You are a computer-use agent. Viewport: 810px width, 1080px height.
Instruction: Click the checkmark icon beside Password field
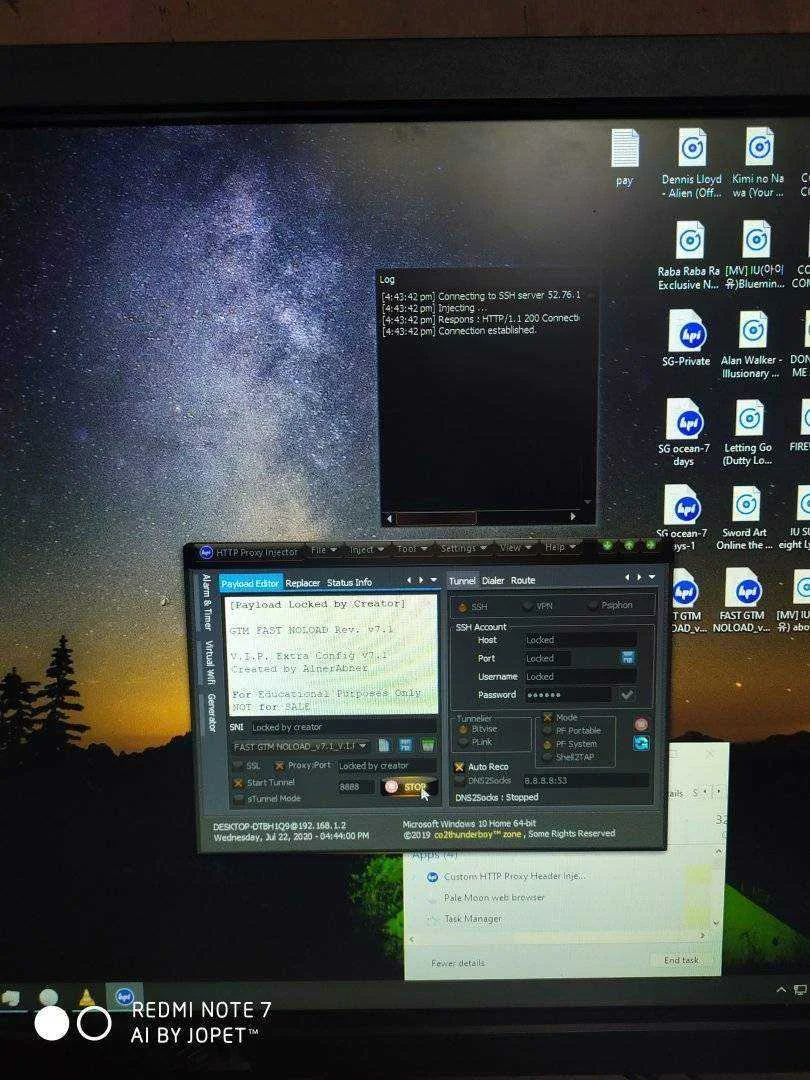[x=626, y=694]
